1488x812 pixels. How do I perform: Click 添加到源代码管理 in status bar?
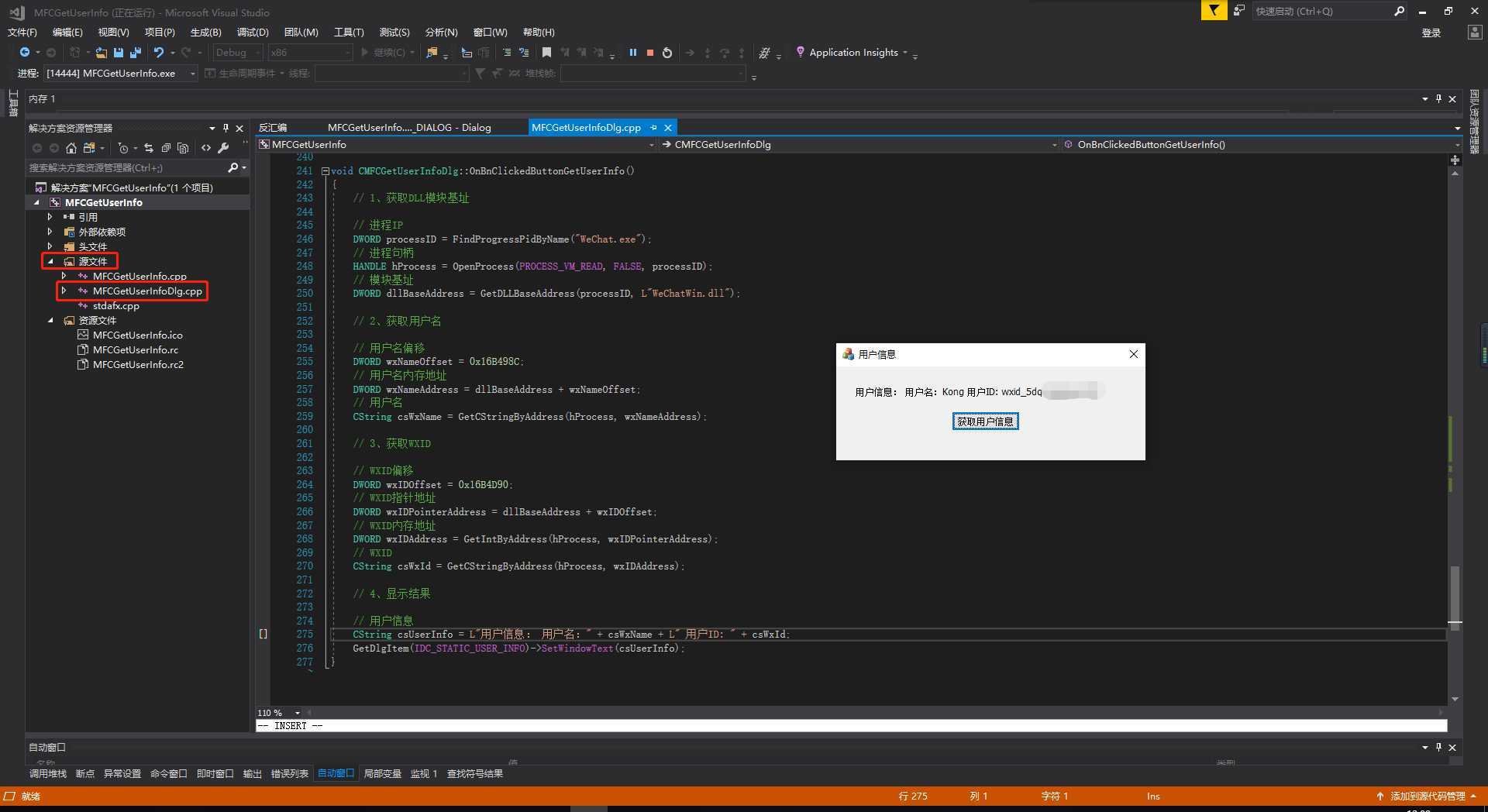click(x=1428, y=796)
